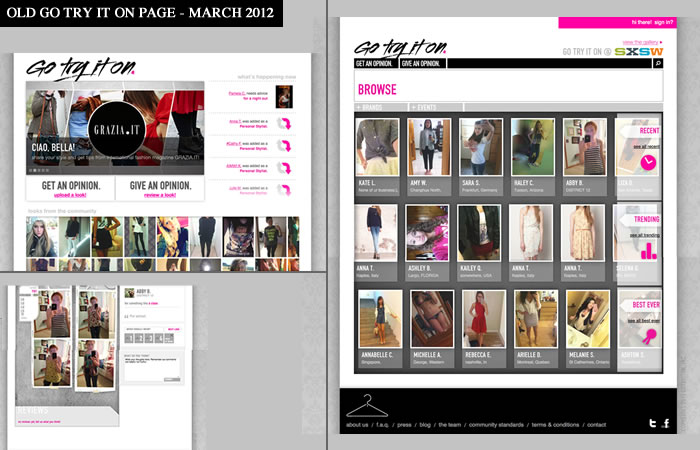Screen dimensions: 700x450
Task: Open the 'blog' footer link
Action: click(x=425, y=425)
